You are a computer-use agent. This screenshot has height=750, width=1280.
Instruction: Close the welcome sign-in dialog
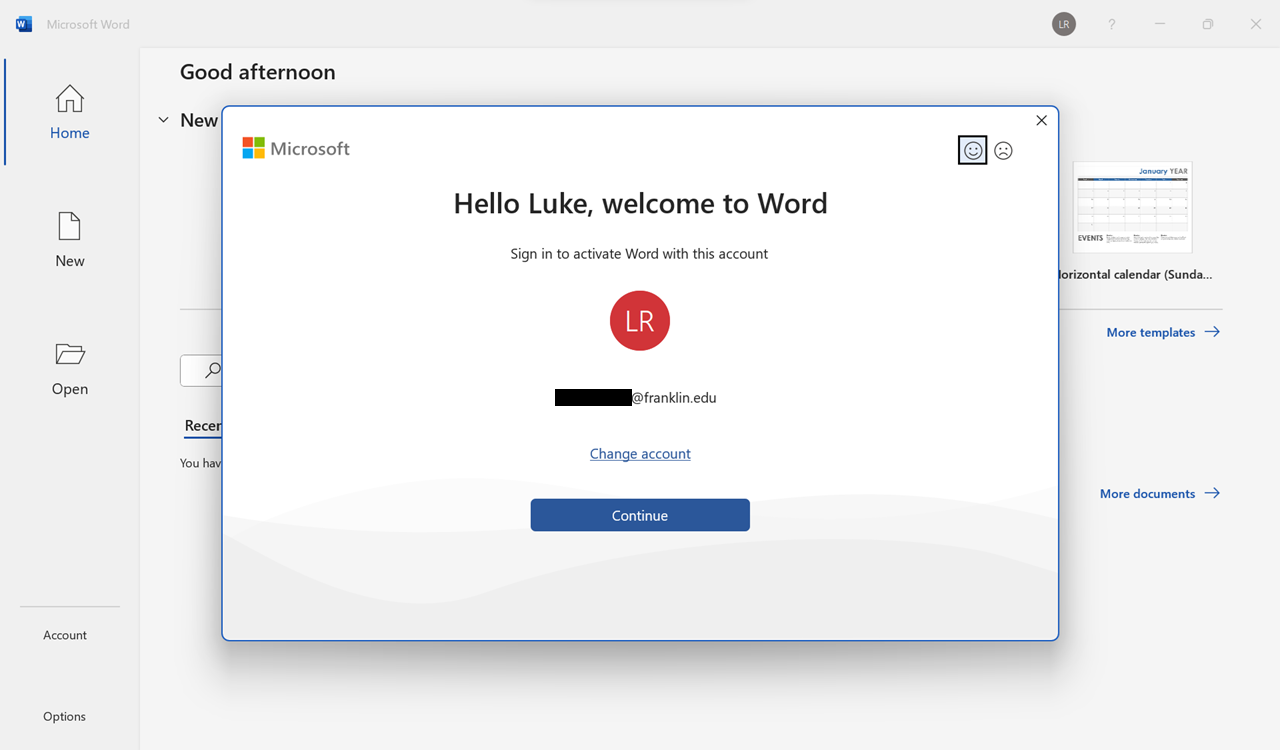click(x=1041, y=120)
